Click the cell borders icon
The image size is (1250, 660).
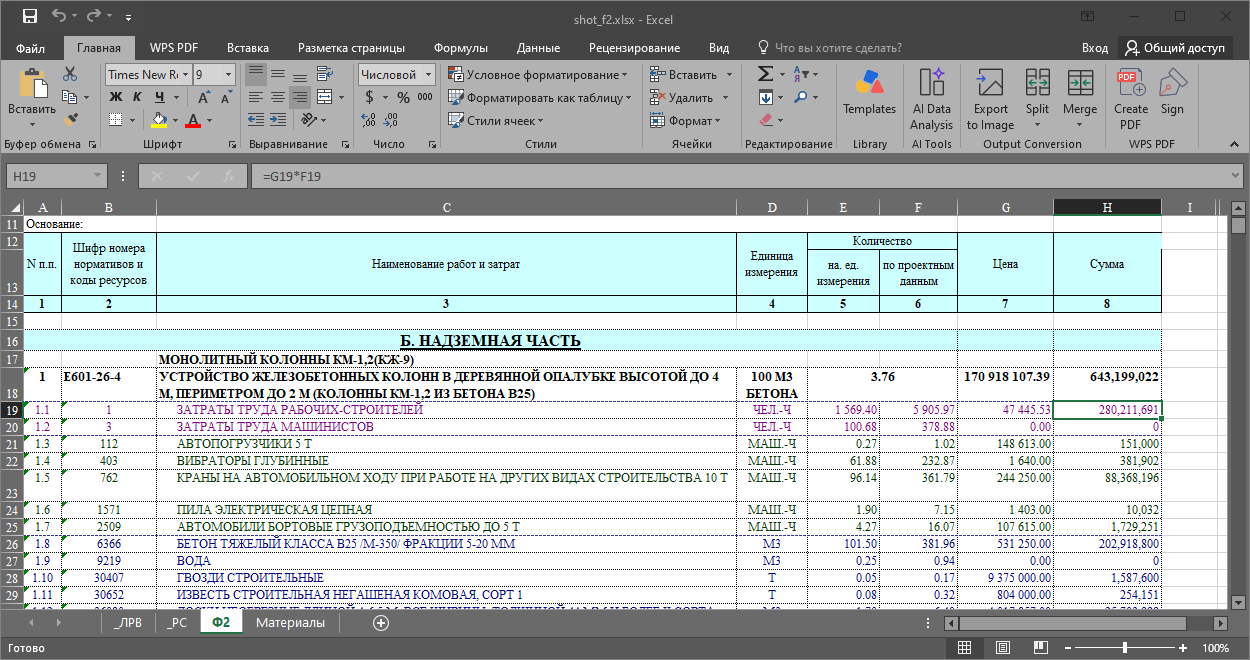tap(117, 120)
